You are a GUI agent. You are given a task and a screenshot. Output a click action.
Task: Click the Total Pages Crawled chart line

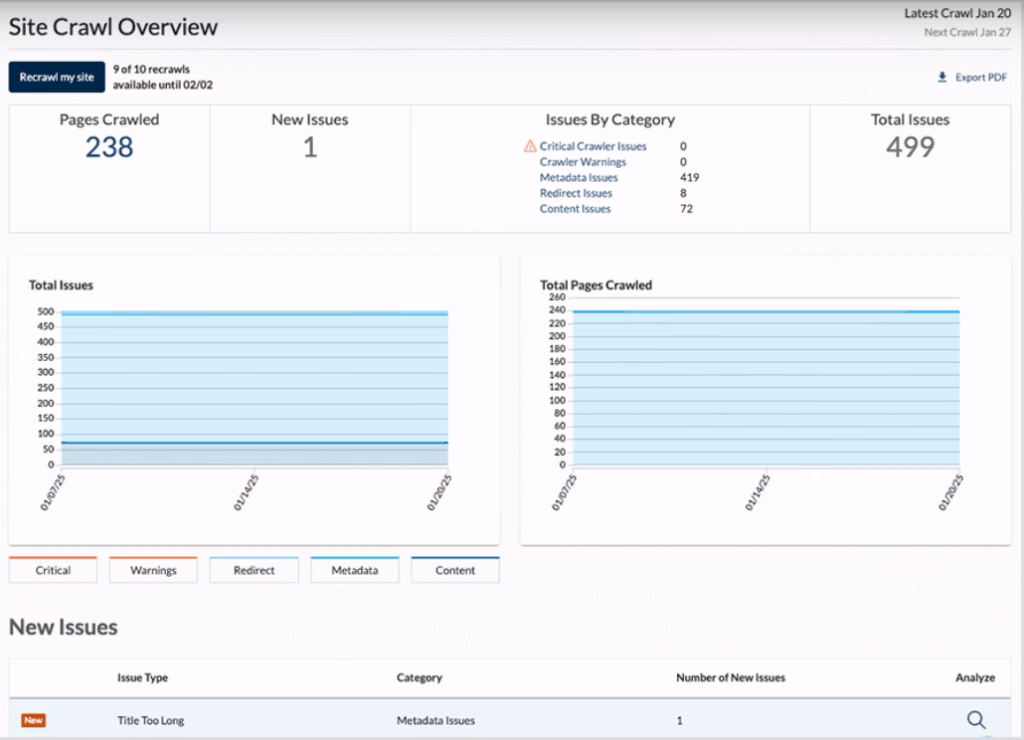click(x=766, y=311)
